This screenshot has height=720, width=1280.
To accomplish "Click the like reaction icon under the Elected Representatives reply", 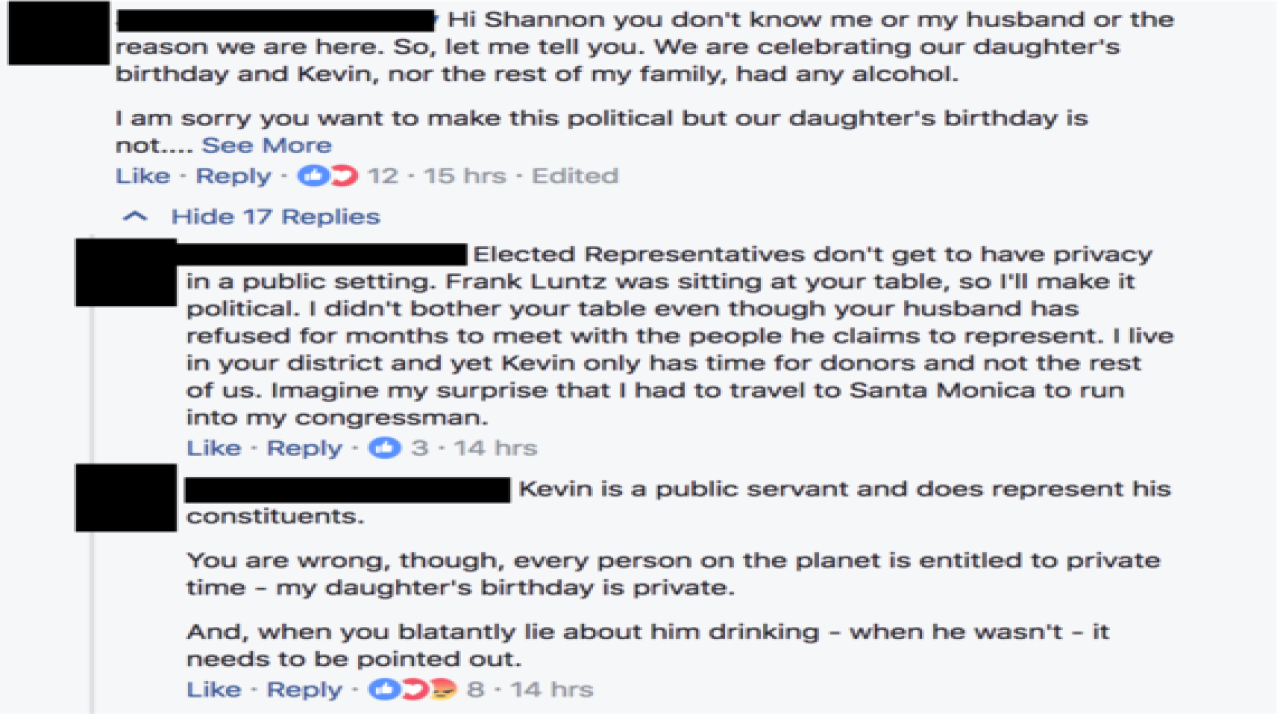I will [x=384, y=448].
